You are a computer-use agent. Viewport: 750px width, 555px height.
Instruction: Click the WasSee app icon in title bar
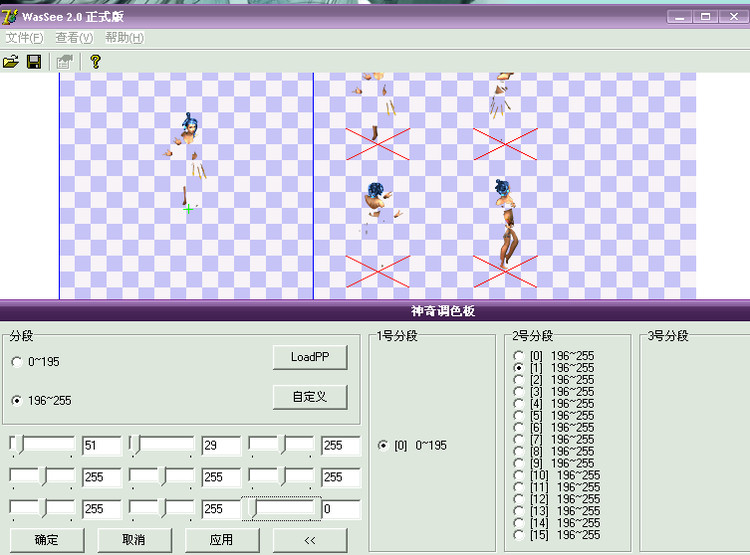(10, 17)
